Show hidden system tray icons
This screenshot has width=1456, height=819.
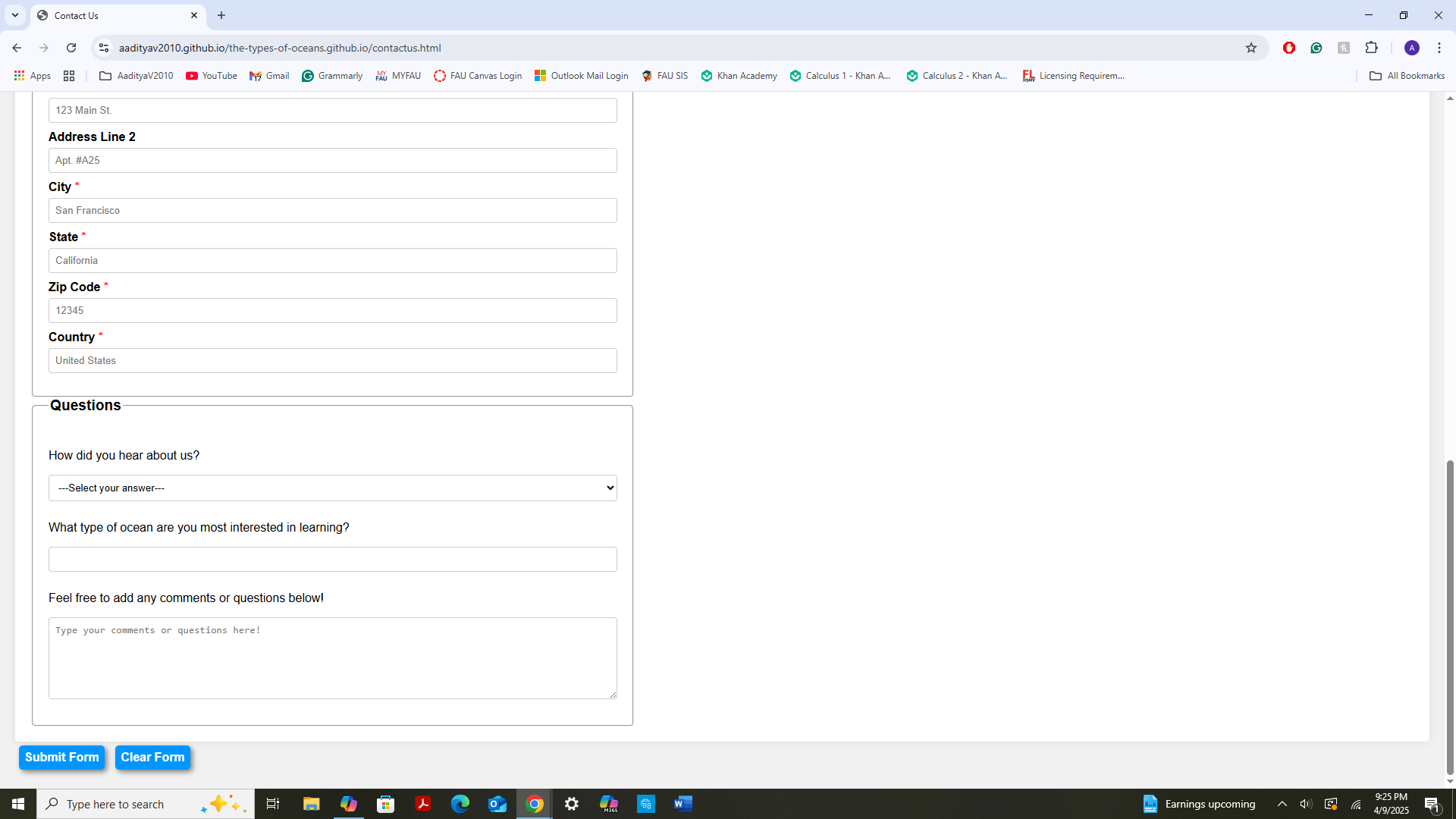1282,804
